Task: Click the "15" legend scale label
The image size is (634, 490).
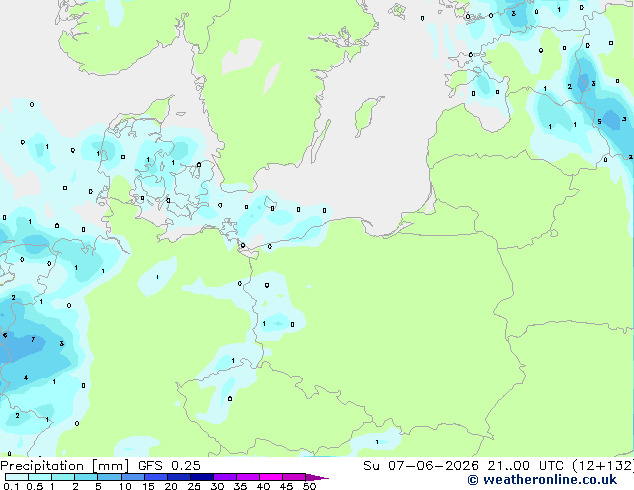Action: [x=148, y=486]
